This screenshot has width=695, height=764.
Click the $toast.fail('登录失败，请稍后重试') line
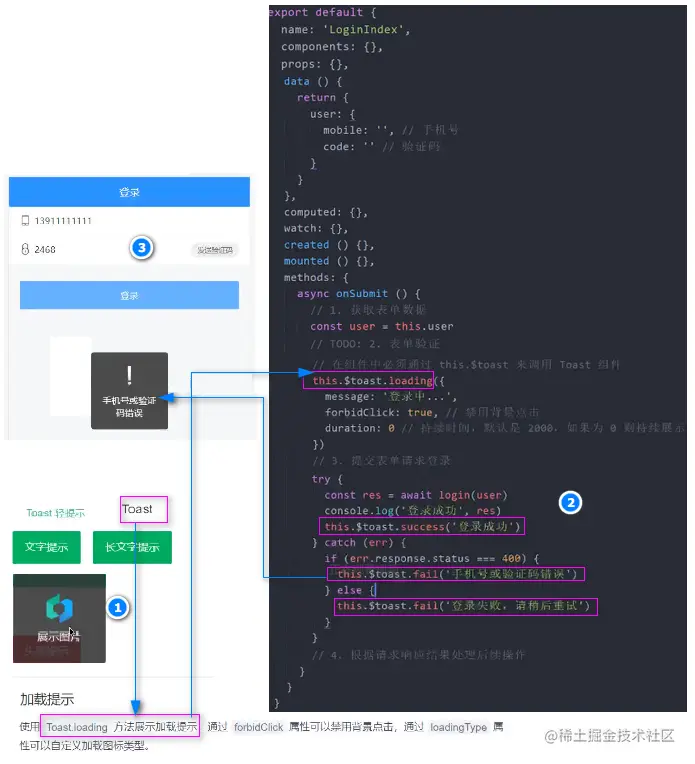click(465, 606)
